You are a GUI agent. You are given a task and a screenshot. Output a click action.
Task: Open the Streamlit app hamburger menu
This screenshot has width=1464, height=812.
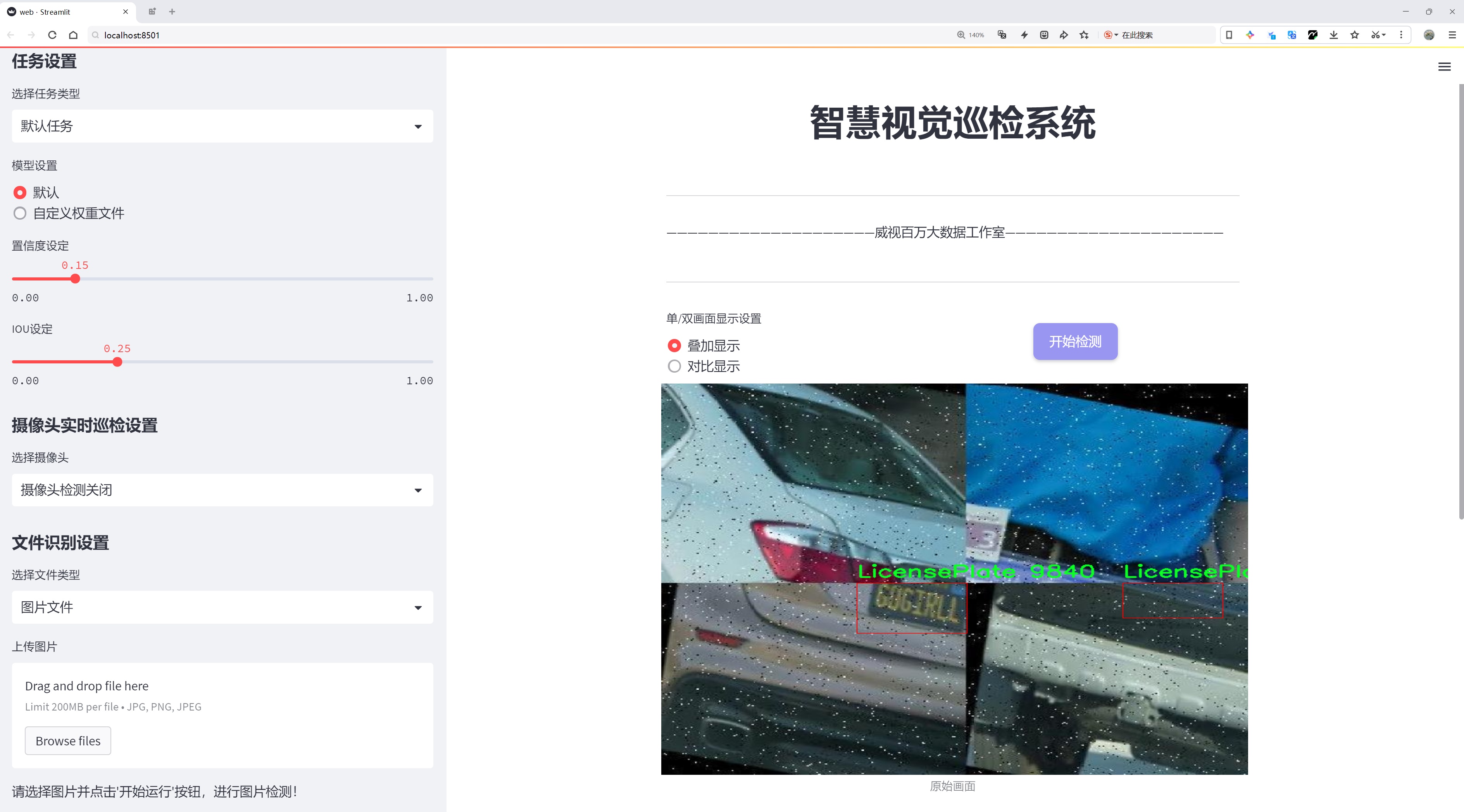point(1444,67)
